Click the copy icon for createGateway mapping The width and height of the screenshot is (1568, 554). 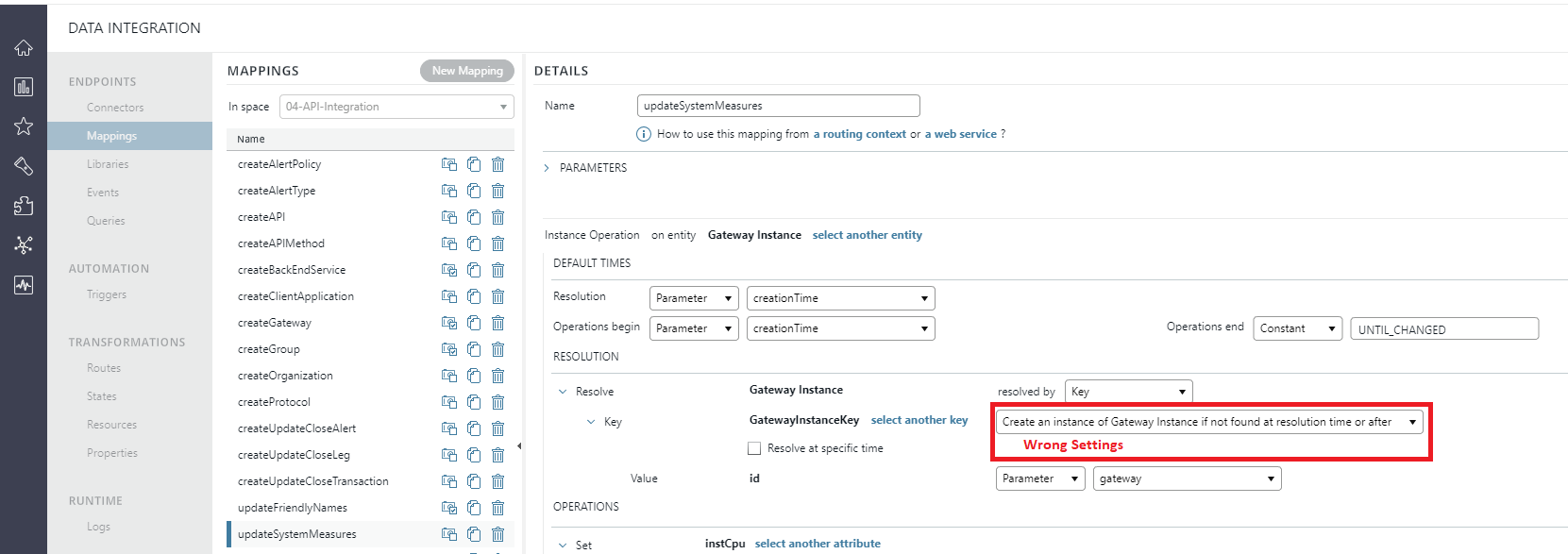pyautogui.click(x=474, y=323)
